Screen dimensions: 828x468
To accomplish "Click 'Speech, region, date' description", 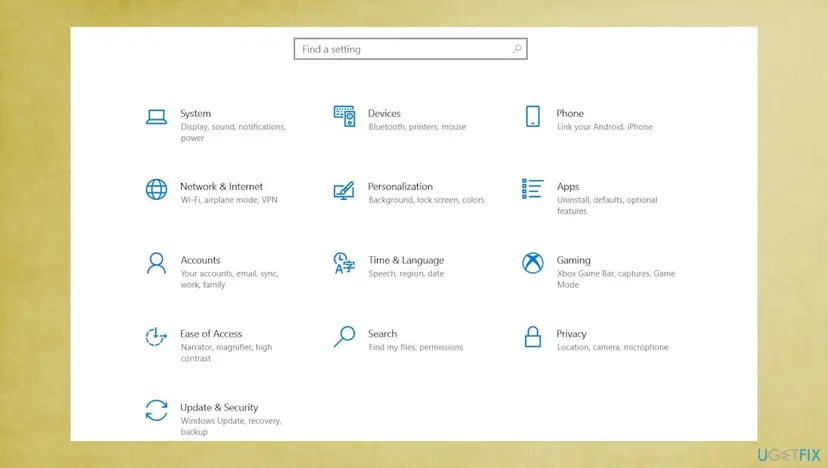I will coord(406,274).
